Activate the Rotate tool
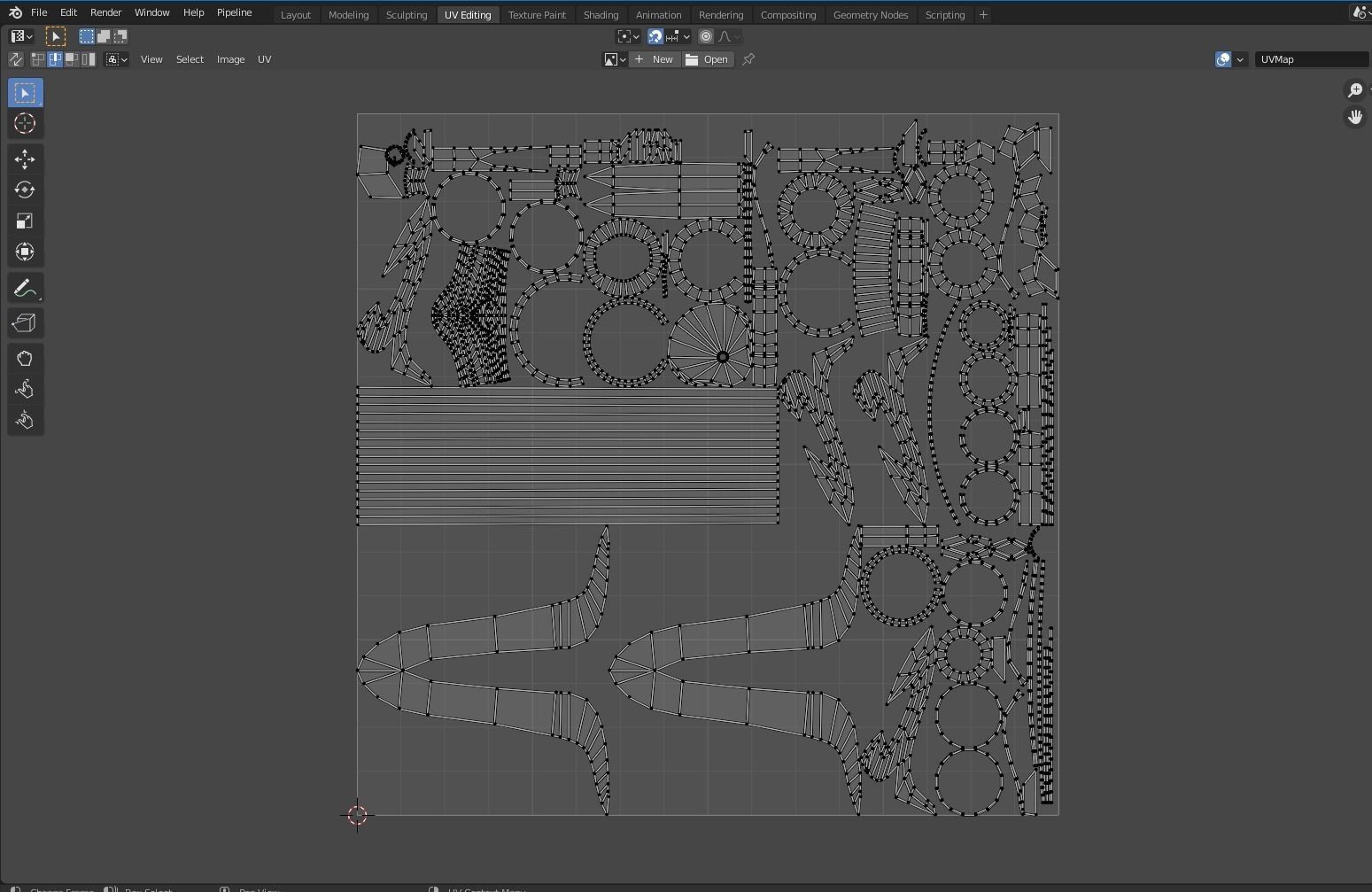The width and height of the screenshot is (1372, 892). click(x=25, y=190)
